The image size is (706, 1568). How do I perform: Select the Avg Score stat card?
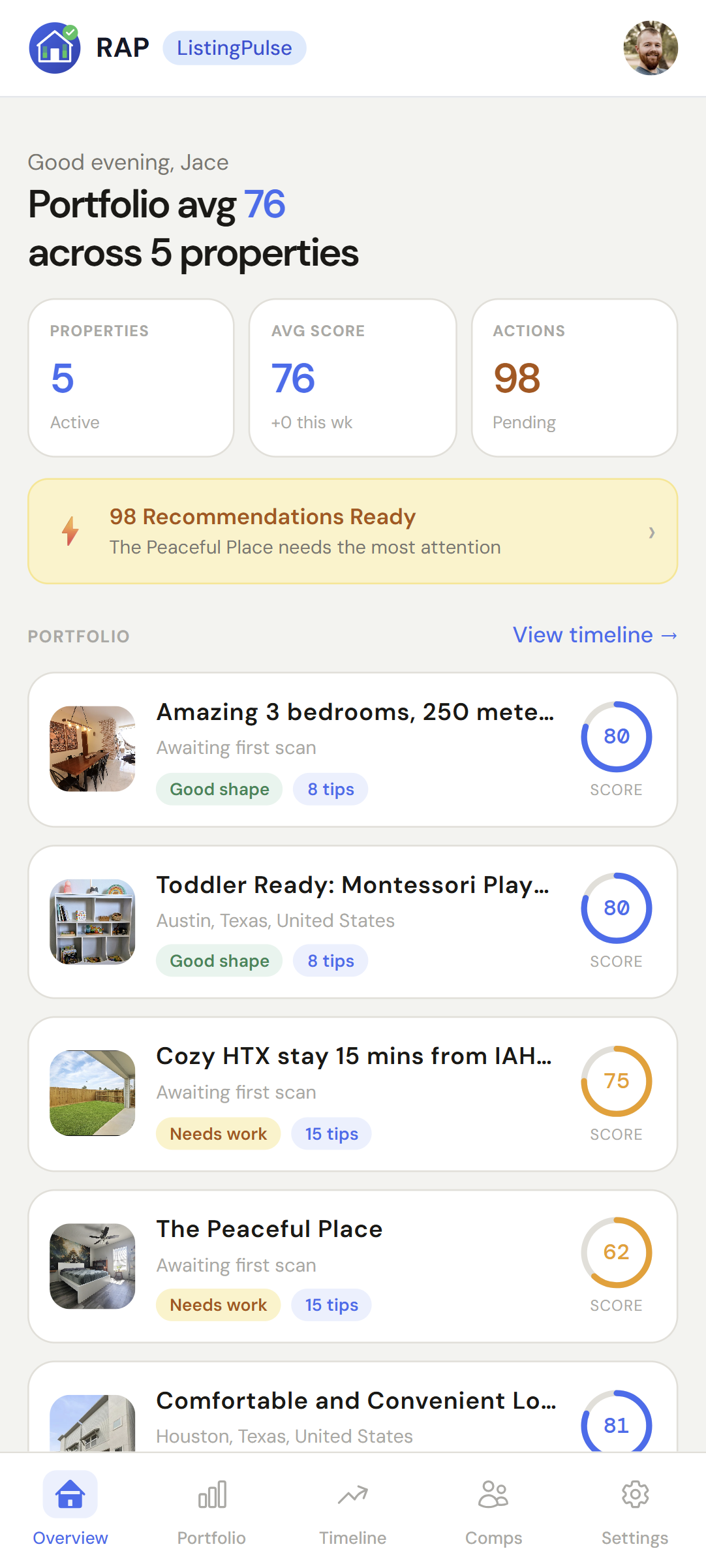pyautogui.click(x=352, y=378)
